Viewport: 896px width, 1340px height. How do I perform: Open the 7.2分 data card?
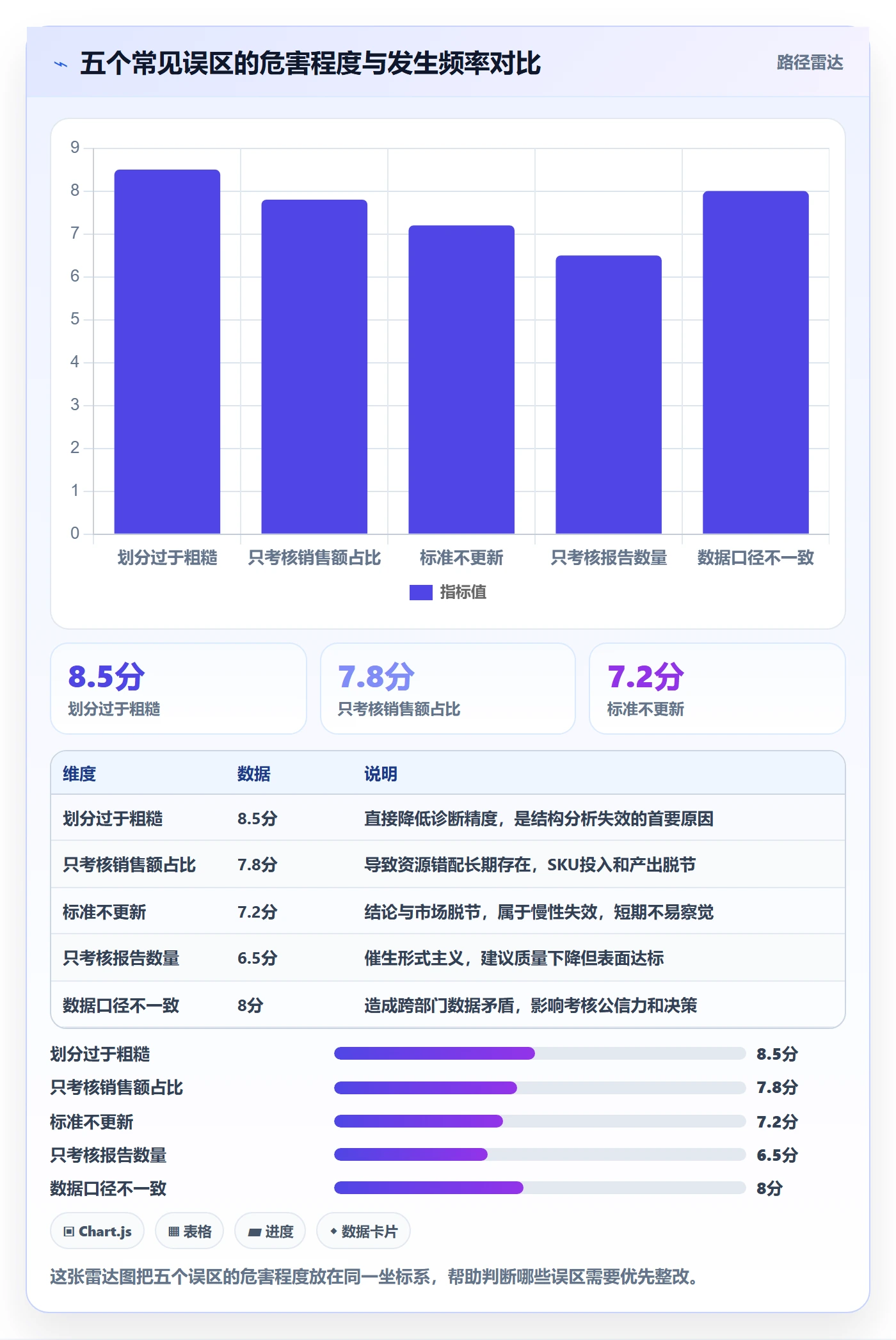point(717,689)
